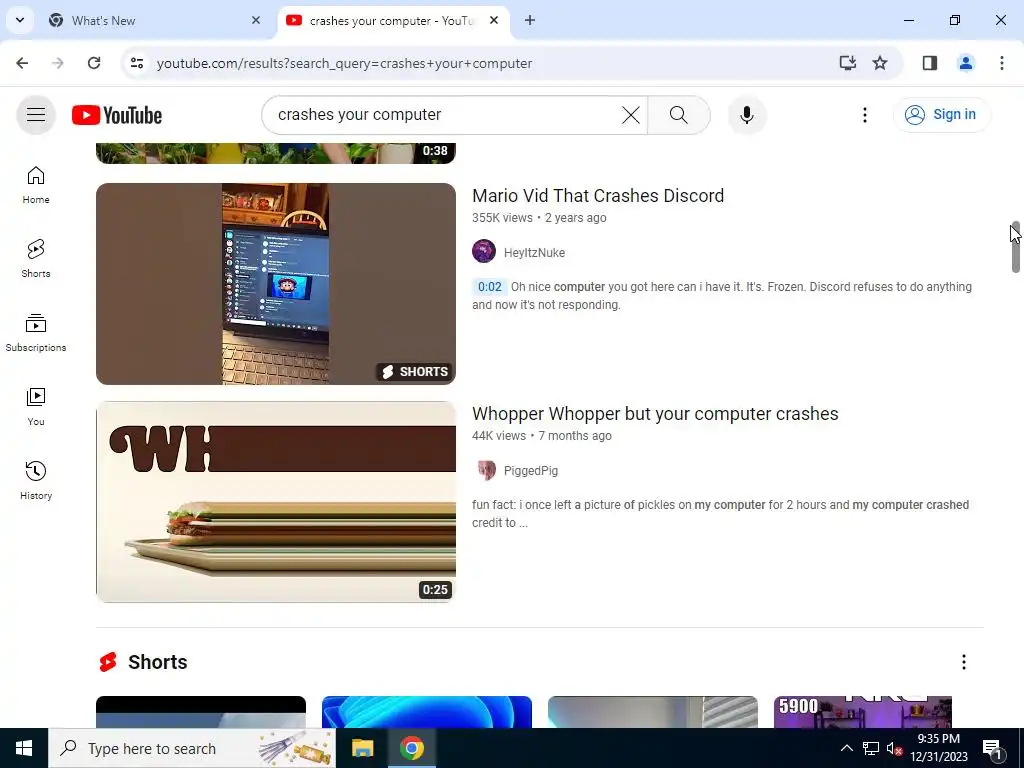Go to the YouTube logo homepage
The height and width of the screenshot is (768, 1024).
(x=117, y=115)
